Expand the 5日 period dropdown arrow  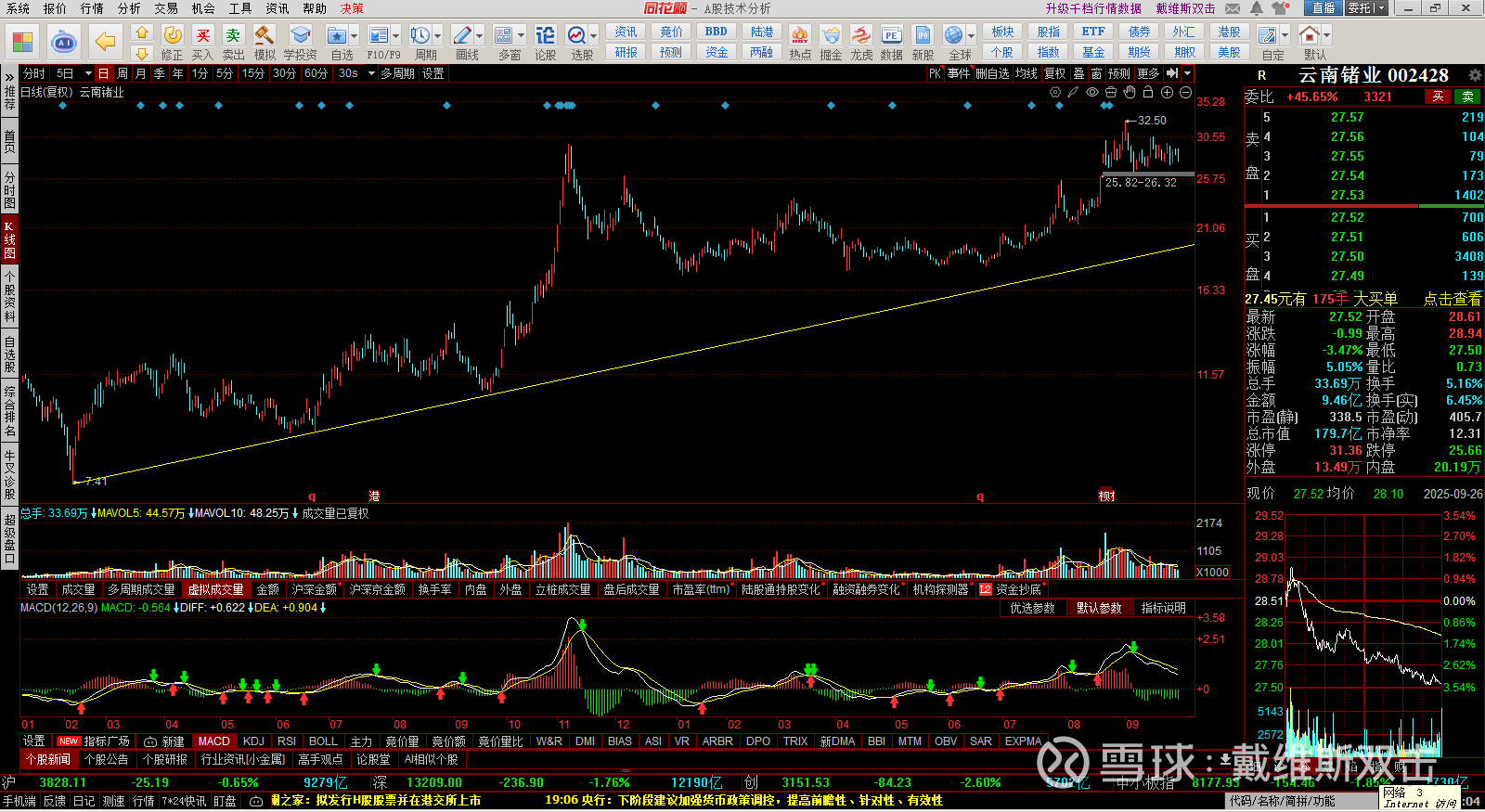coord(88,73)
